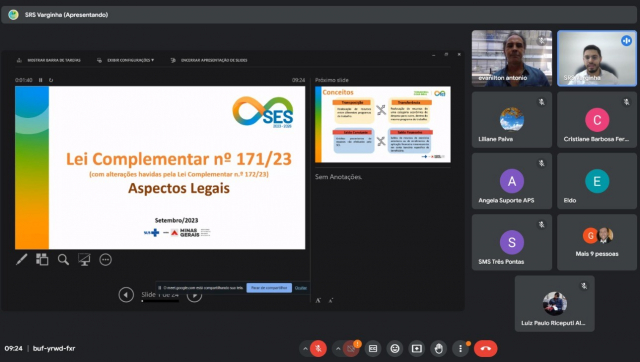640x362 pixels.
Task: Click the zoom into slide magnifier
Action: point(63,260)
